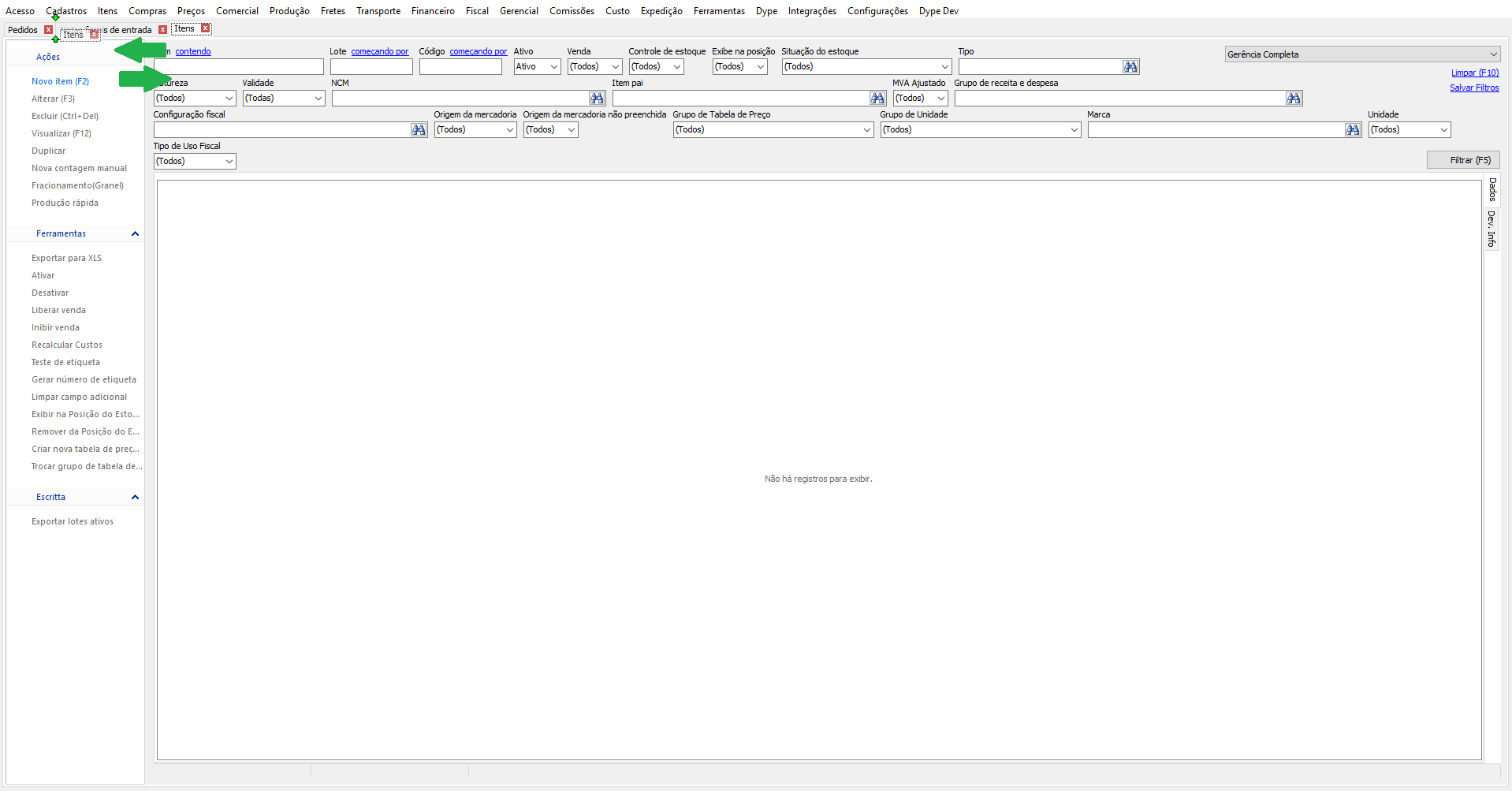Screen dimensions: 1512x791
Task: Click the Salvar Filtros link
Action: coord(1474,88)
